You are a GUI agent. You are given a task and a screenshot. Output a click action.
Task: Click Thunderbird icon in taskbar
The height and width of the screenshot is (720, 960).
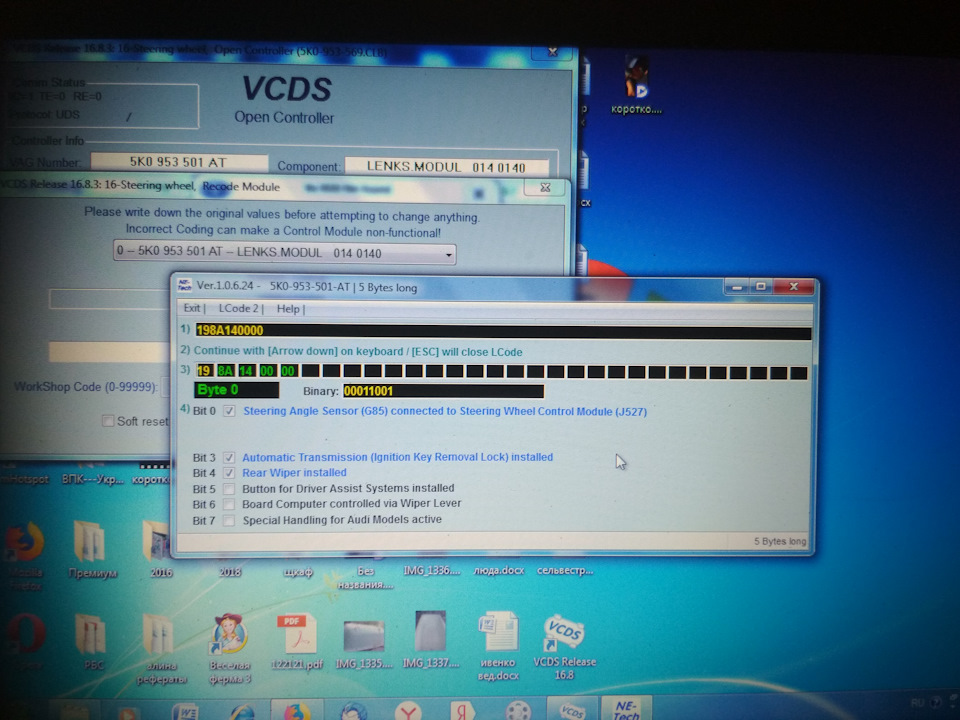(x=353, y=711)
